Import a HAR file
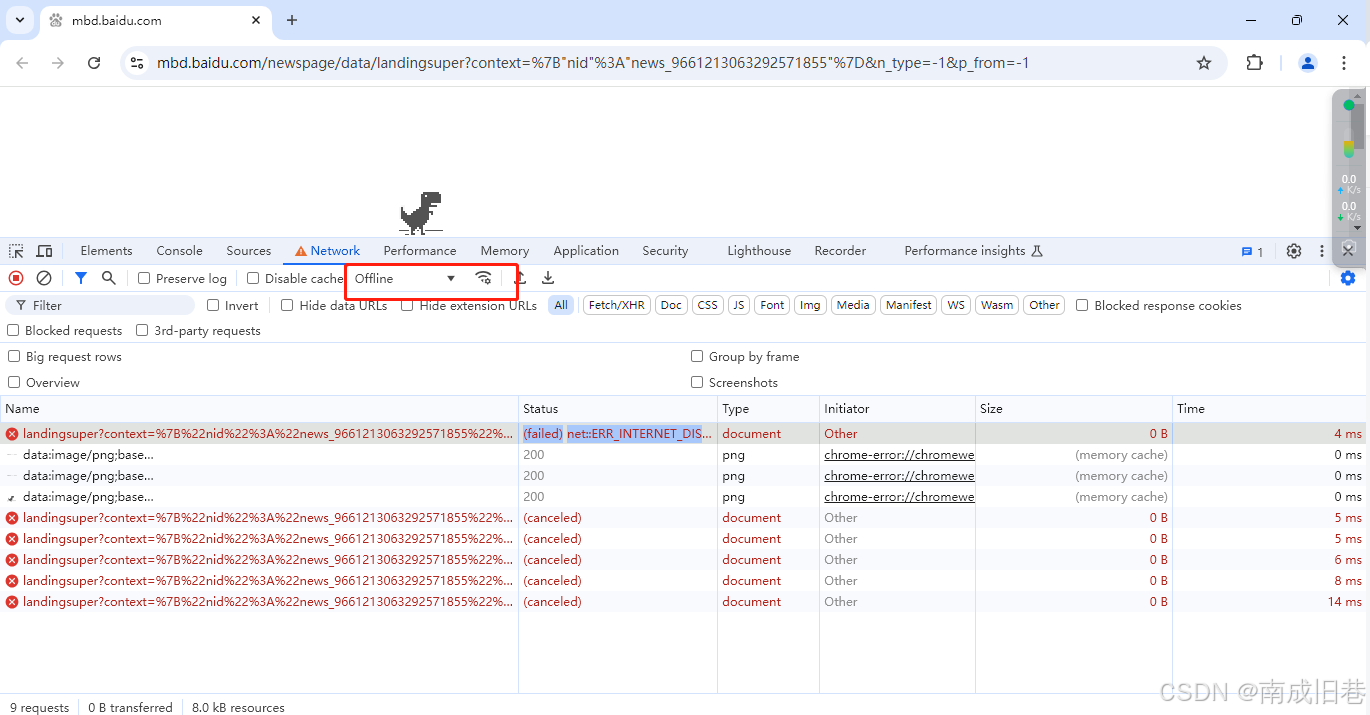Screen dimensions: 1370x715 coord(521,278)
